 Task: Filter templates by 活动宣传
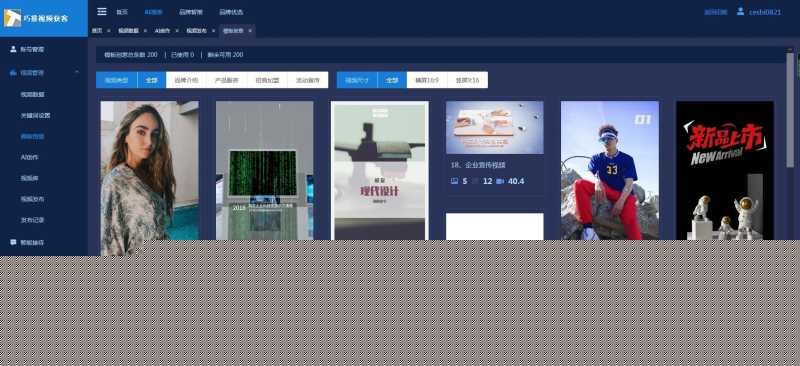click(x=308, y=80)
